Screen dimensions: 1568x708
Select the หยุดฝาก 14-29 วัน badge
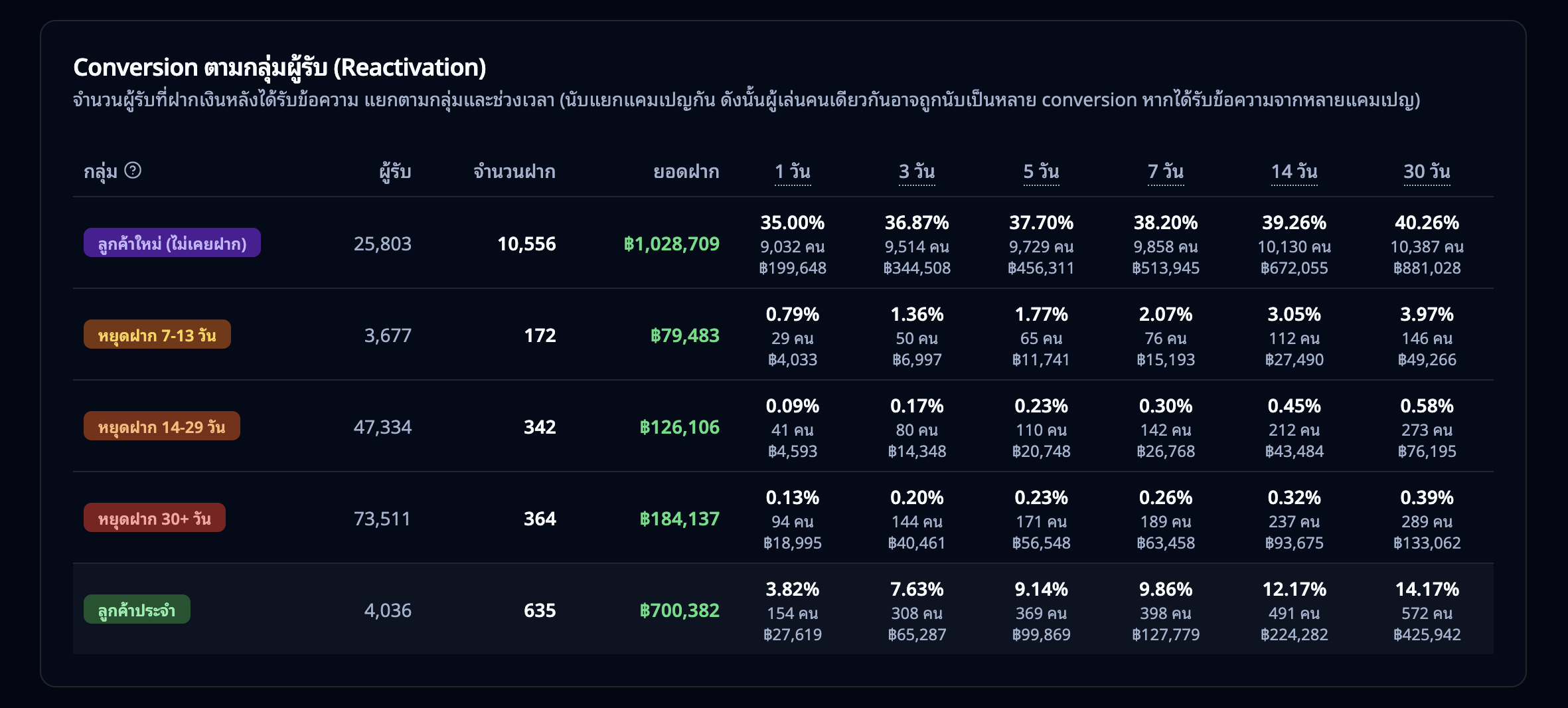[x=162, y=426]
